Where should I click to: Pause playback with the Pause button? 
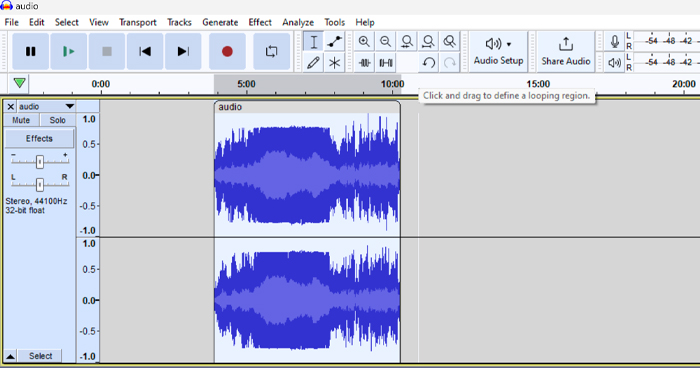[x=30, y=51]
